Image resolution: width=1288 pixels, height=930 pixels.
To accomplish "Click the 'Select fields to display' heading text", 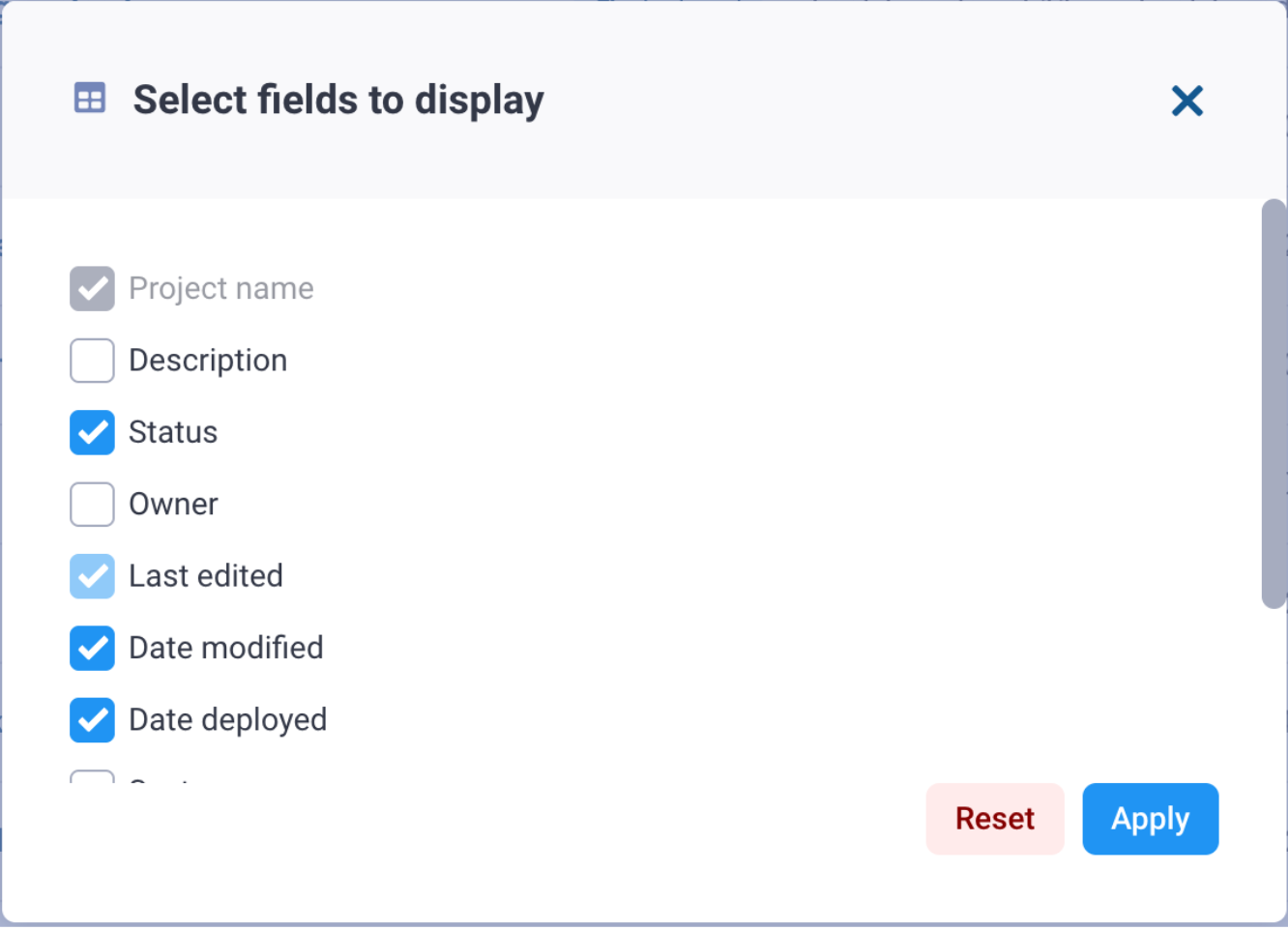I will [338, 101].
